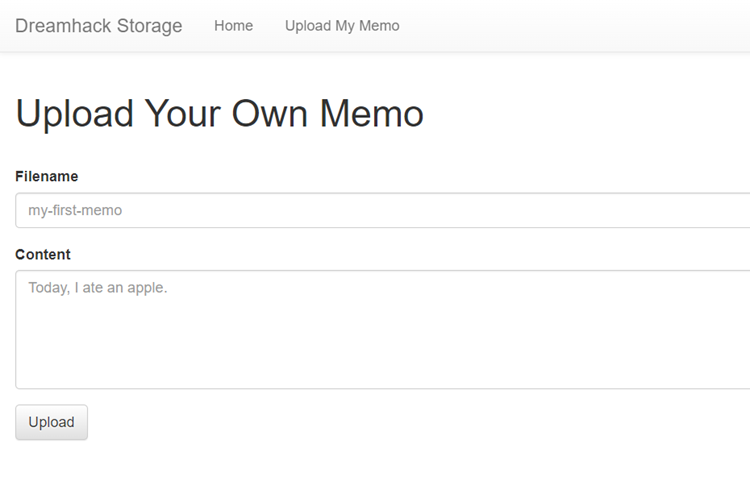Select Upload My Memo in the navbar
Screen dimensions: 750x498
coord(342,26)
